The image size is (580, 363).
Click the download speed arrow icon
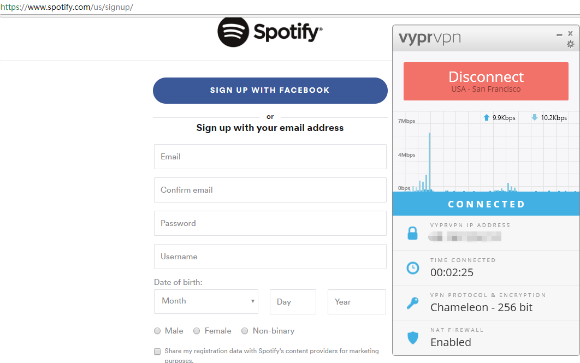pos(535,118)
